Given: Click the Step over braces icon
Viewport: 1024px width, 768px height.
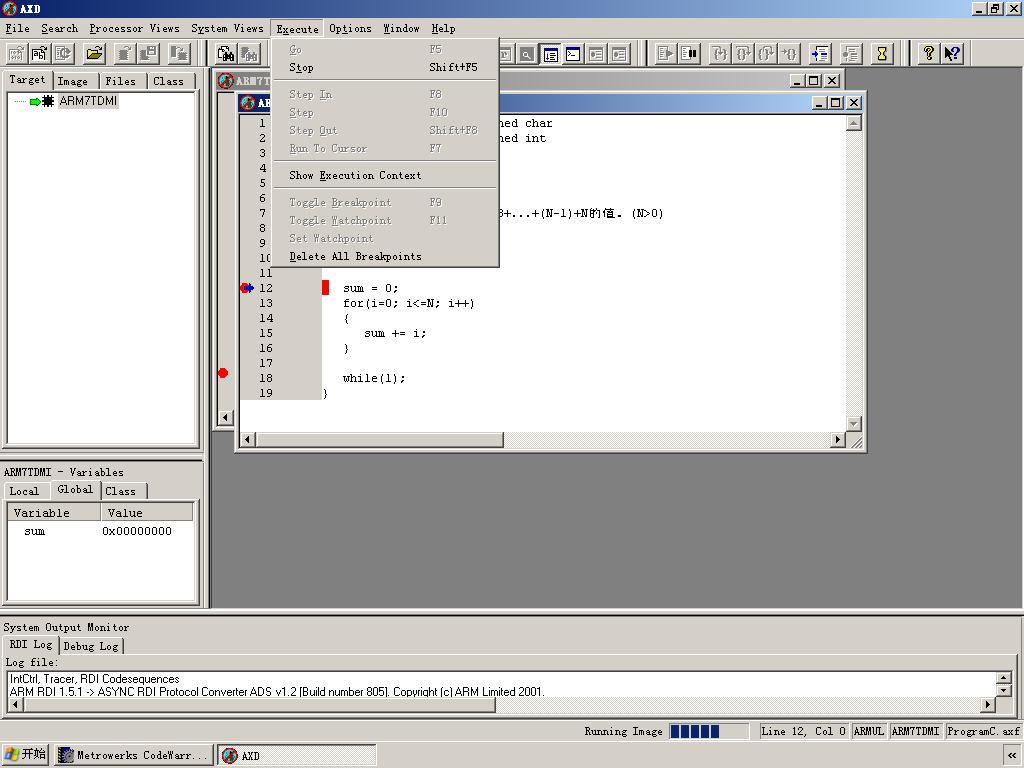Looking at the screenshot, I should [743, 54].
